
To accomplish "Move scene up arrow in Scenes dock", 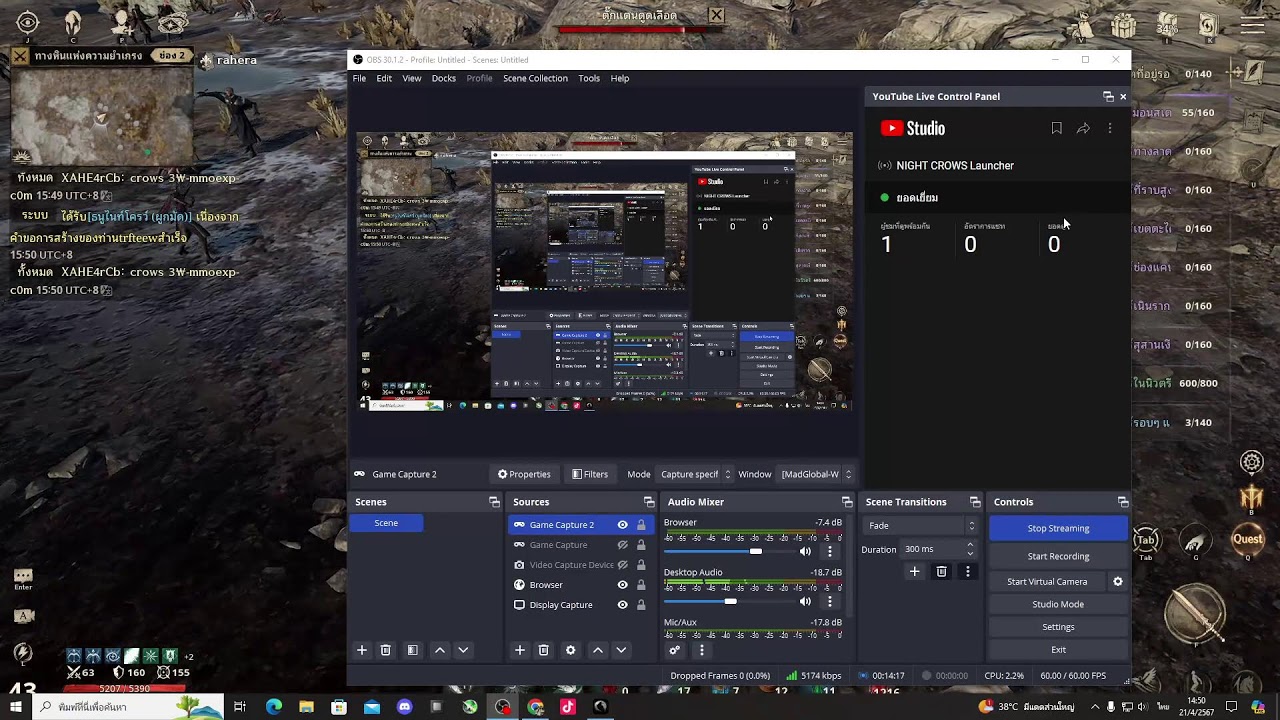I will [x=439, y=650].
